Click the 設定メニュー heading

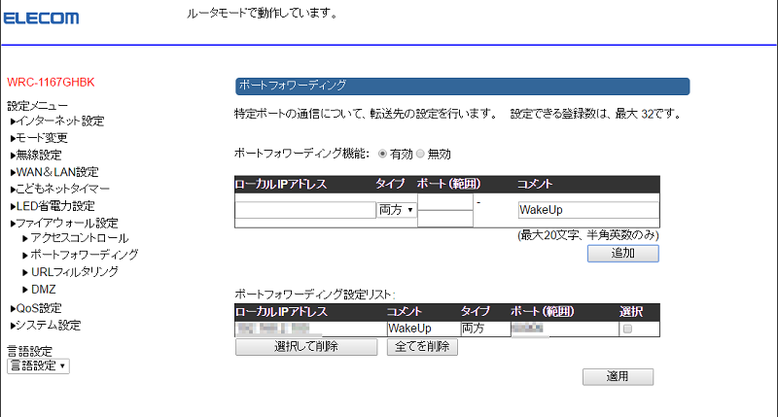37,106
